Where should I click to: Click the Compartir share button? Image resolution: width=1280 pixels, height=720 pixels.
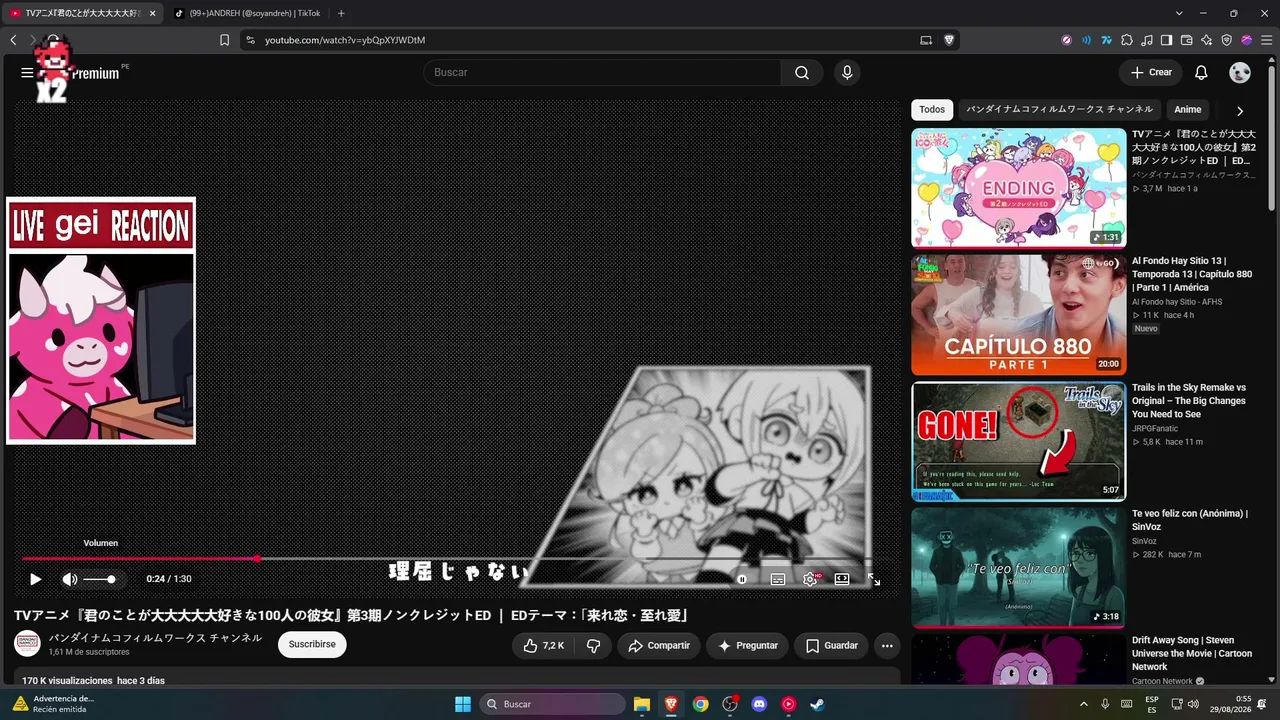coord(659,646)
